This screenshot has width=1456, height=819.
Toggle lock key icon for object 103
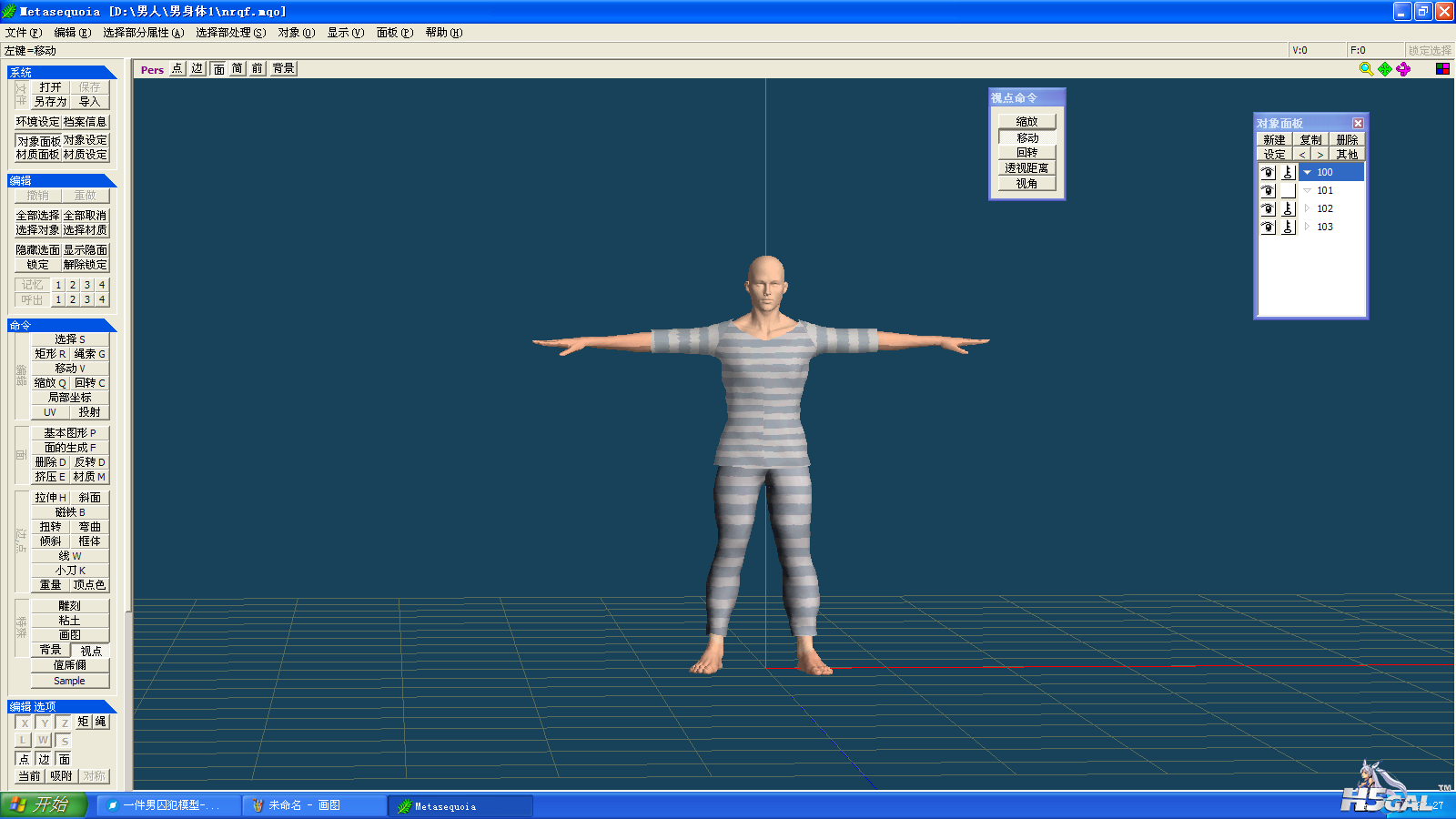(1288, 227)
